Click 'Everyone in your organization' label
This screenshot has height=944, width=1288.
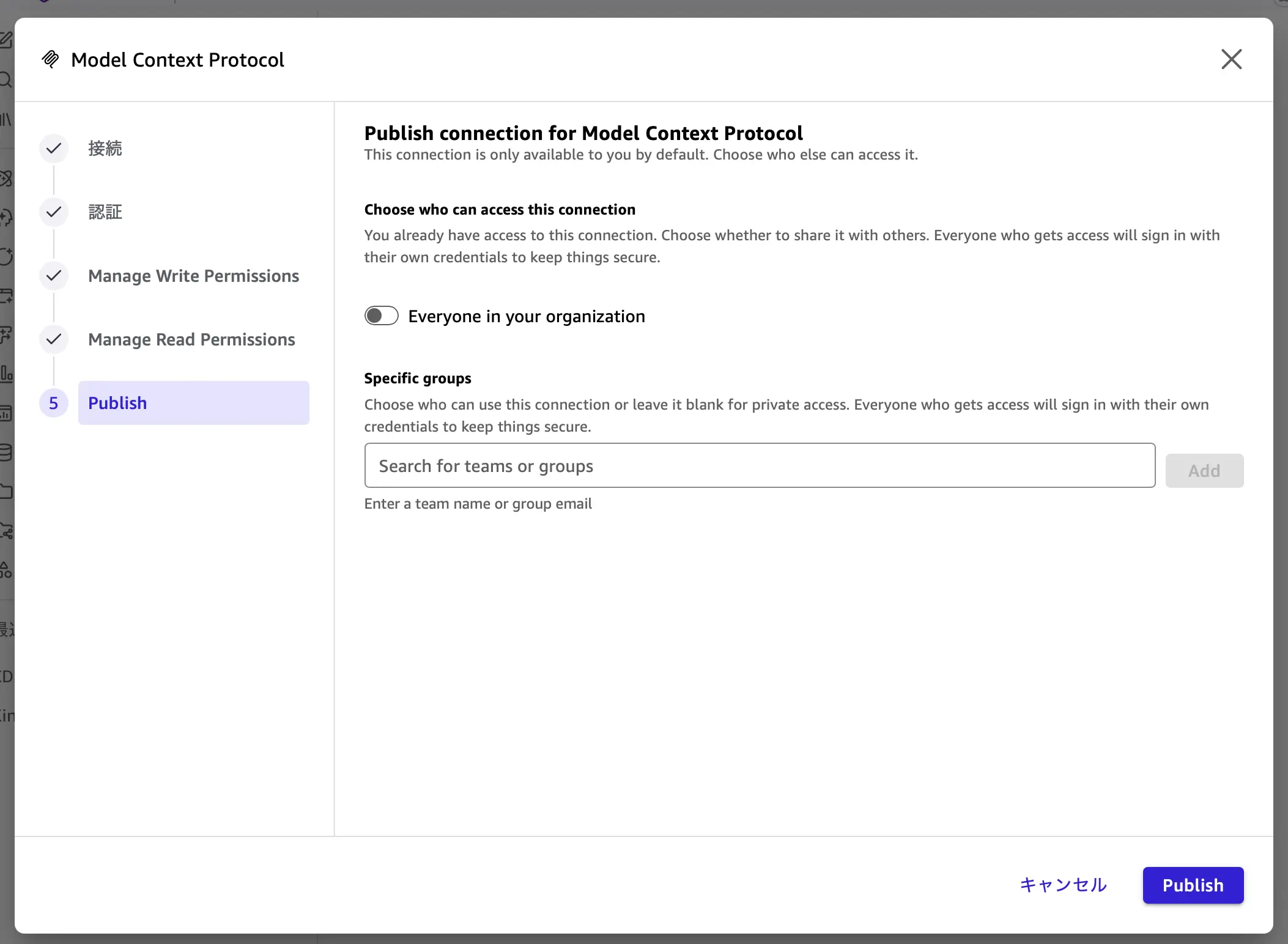click(527, 316)
